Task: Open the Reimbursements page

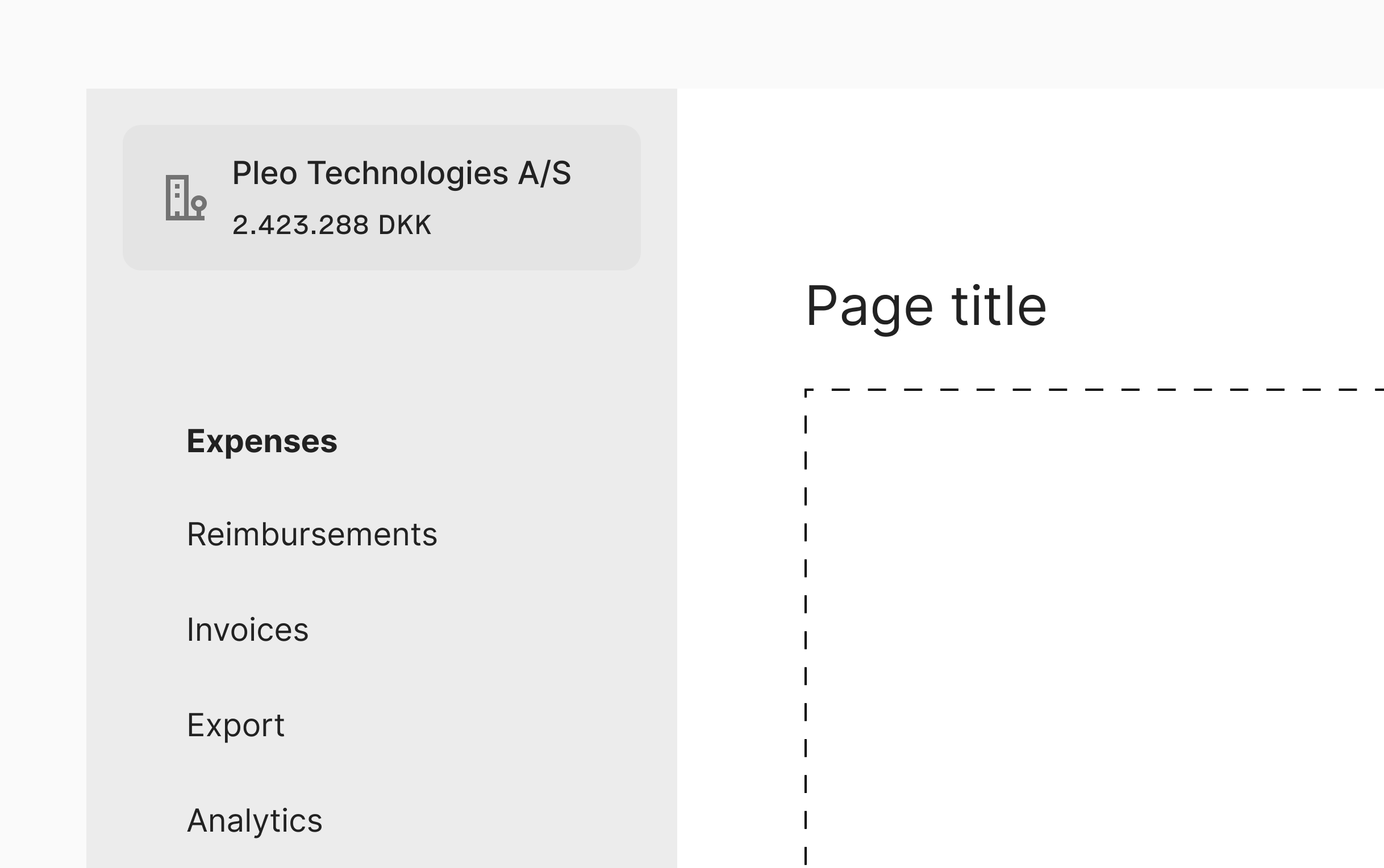Action: click(312, 535)
